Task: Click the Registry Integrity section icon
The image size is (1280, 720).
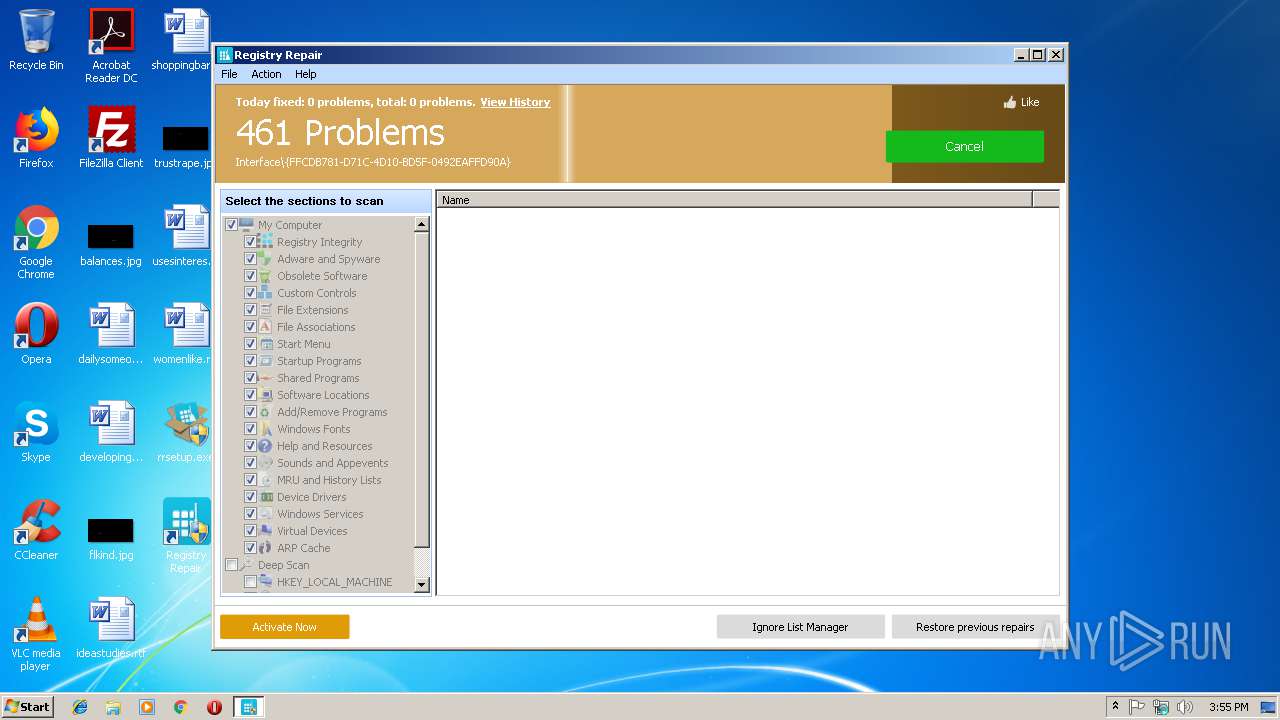Action: point(266,242)
